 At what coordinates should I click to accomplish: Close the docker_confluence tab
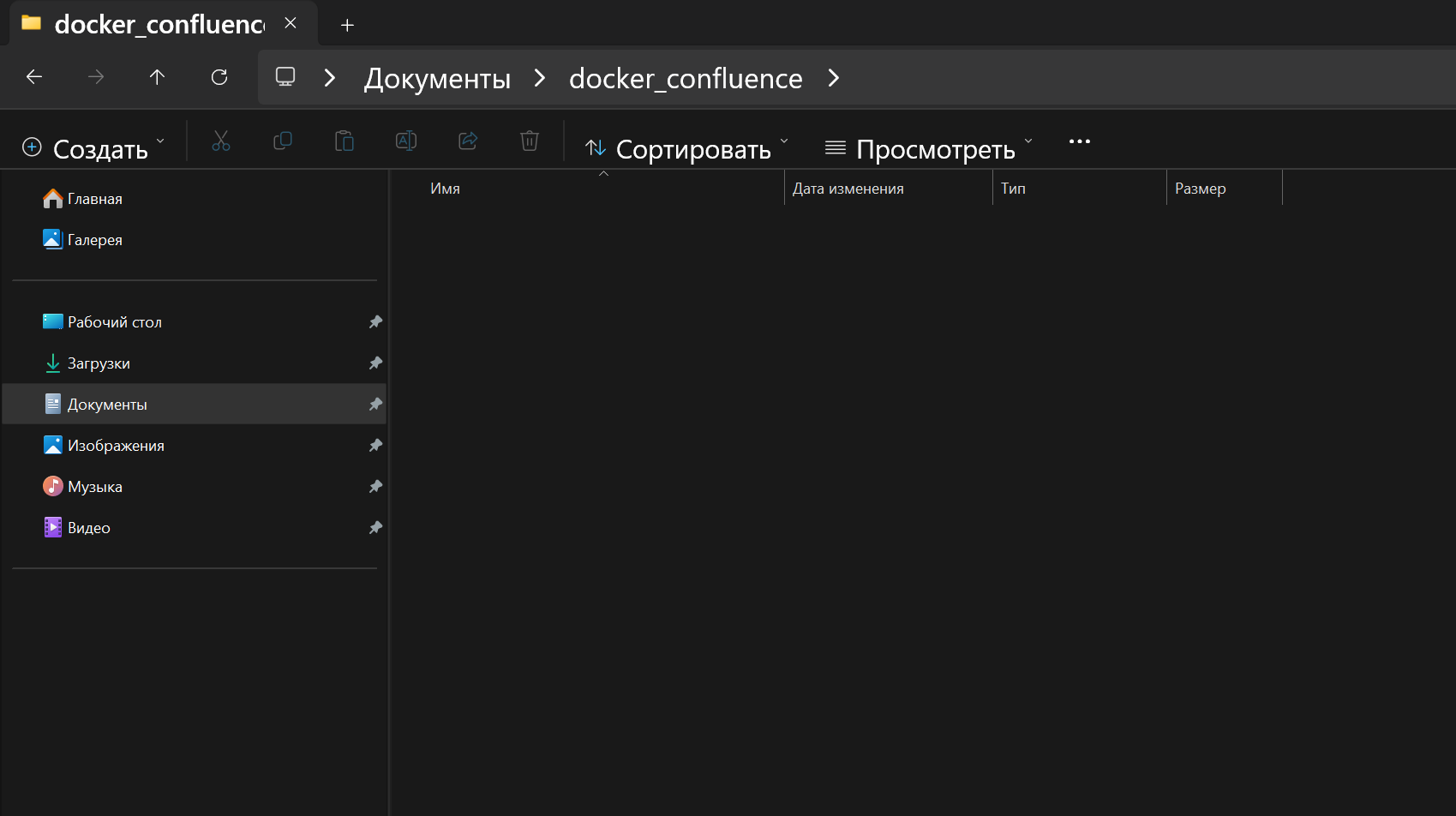click(x=291, y=23)
